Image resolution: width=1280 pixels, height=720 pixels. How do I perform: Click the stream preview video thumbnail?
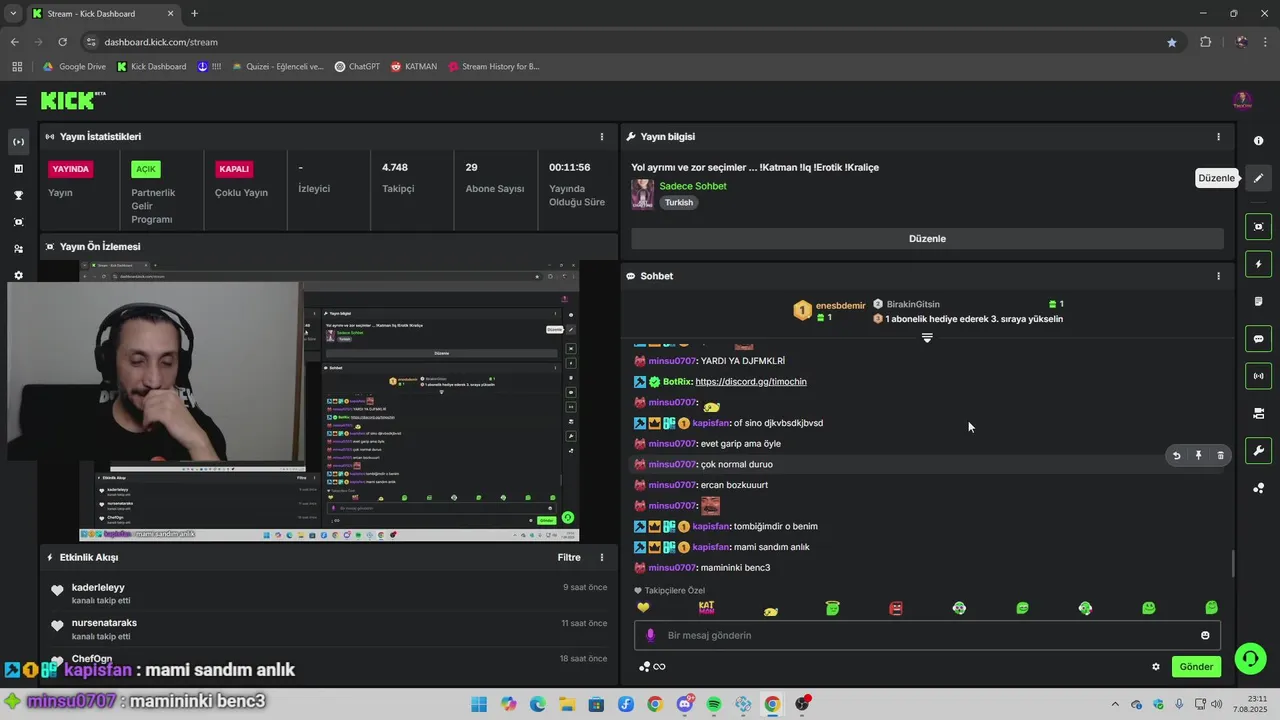click(x=329, y=401)
